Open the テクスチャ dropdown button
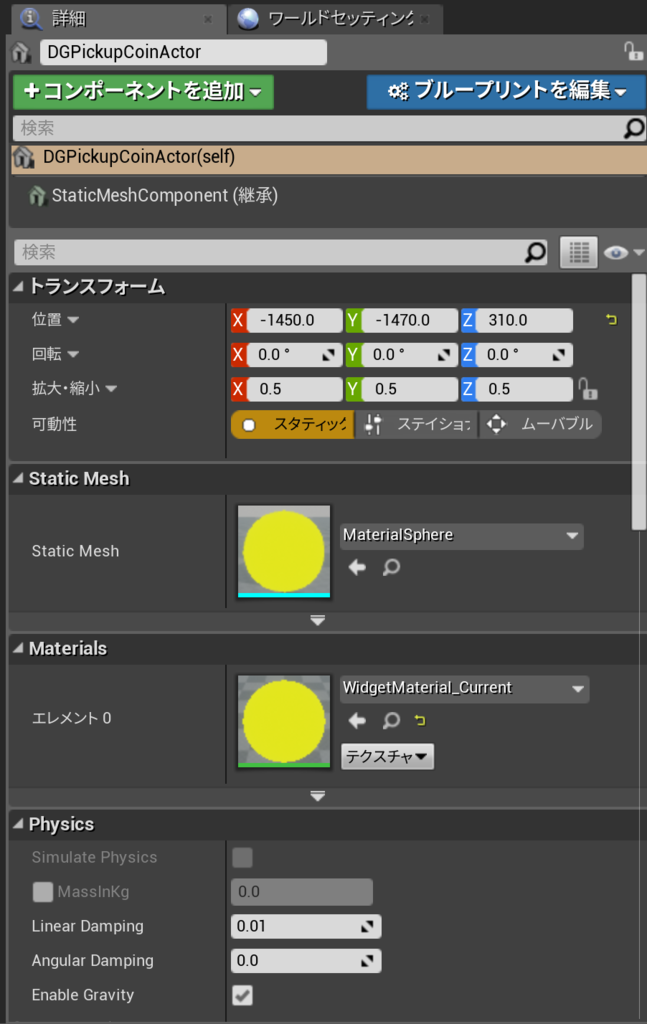This screenshot has width=647, height=1024. (387, 756)
